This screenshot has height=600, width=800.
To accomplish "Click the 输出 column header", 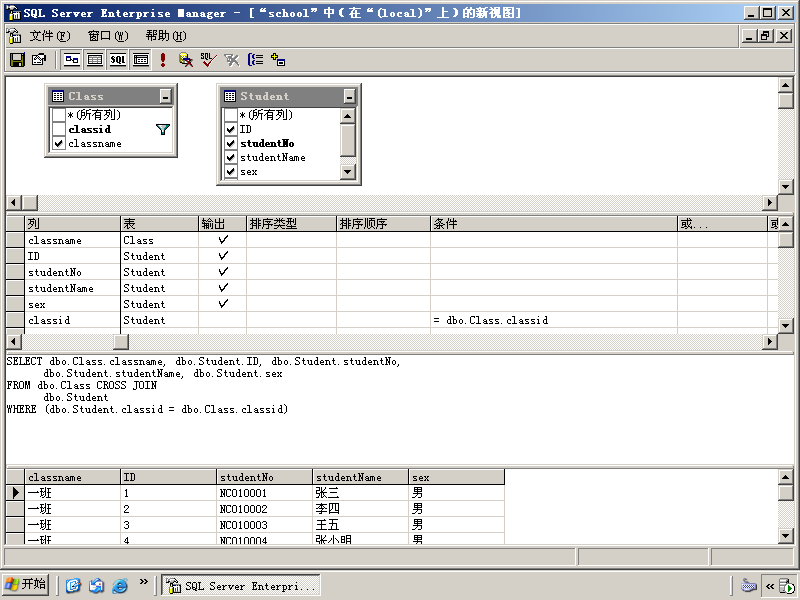I will point(222,223).
